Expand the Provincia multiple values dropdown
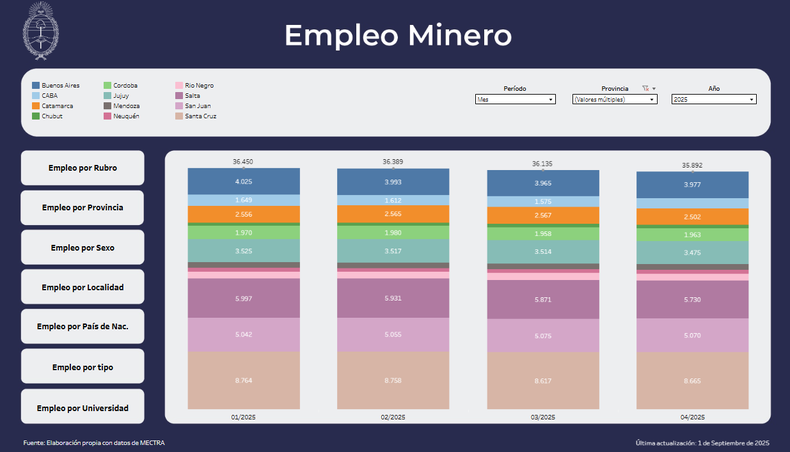 coord(614,100)
